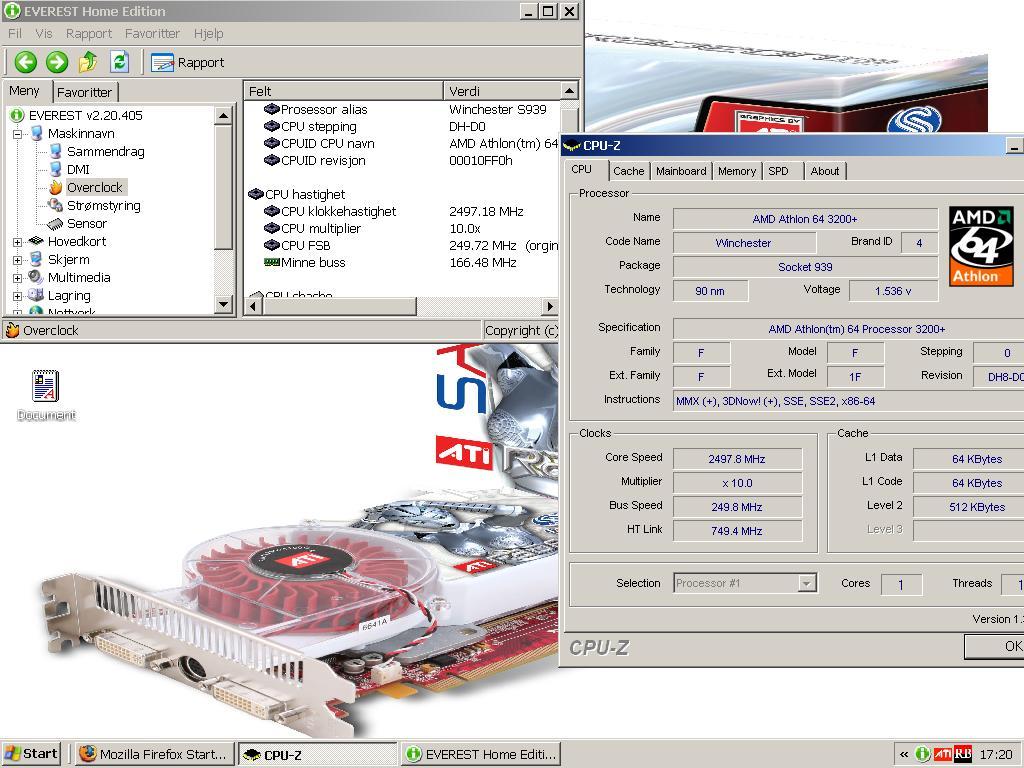The width and height of the screenshot is (1024, 768).
Task: Click the green Back arrow toolbar icon
Action: pyautogui.click(x=26, y=62)
